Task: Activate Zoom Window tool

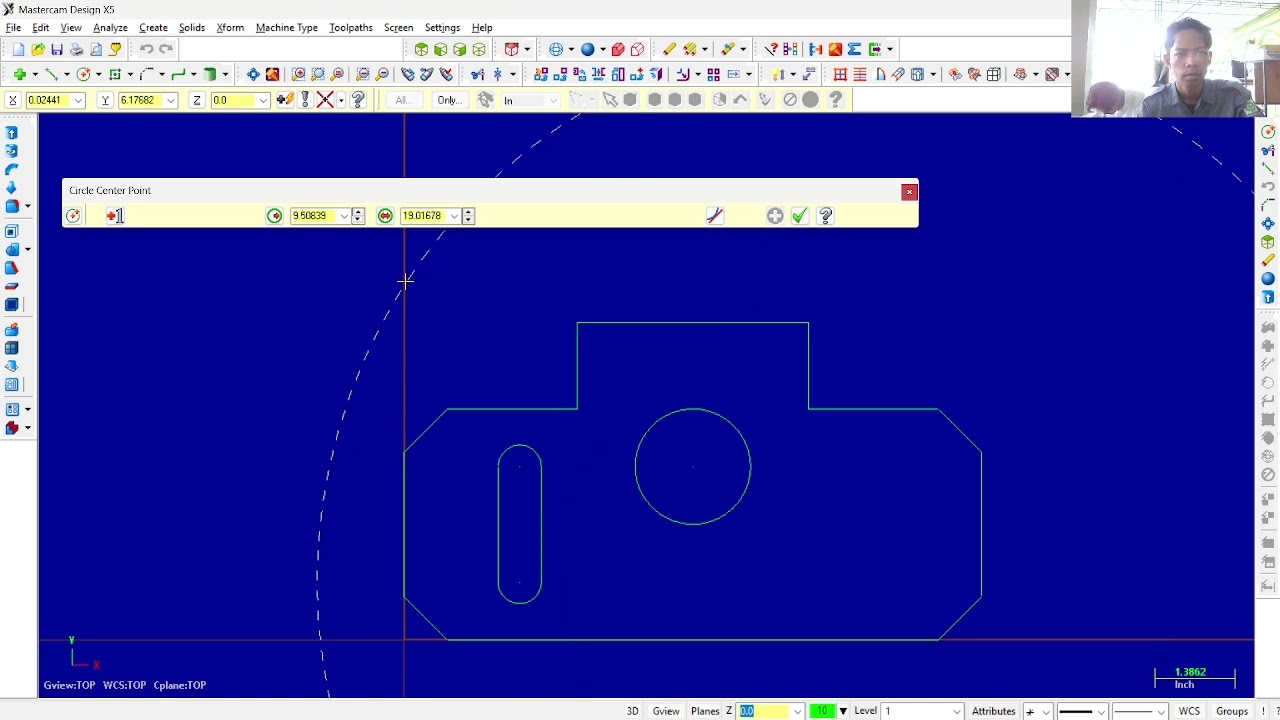Action: pyautogui.click(x=299, y=74)
